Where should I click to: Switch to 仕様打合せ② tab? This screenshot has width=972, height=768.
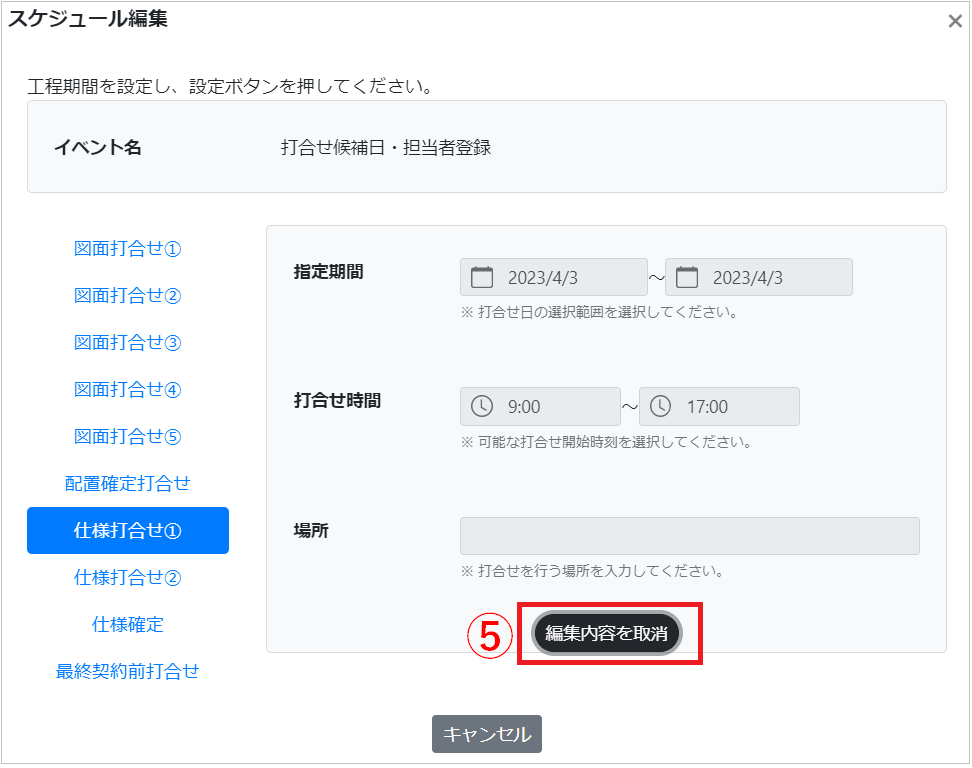[x=127, y=578]
